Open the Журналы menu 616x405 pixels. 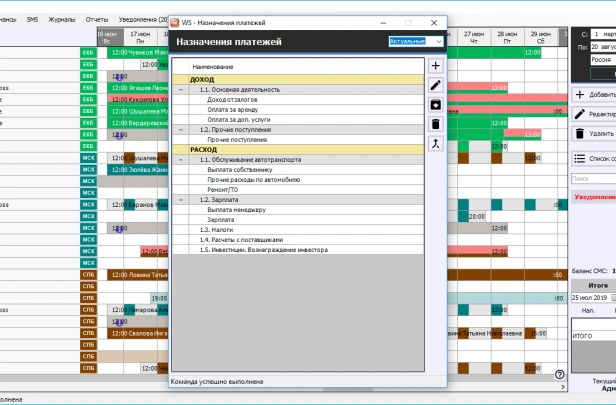(x=62, y=19)
